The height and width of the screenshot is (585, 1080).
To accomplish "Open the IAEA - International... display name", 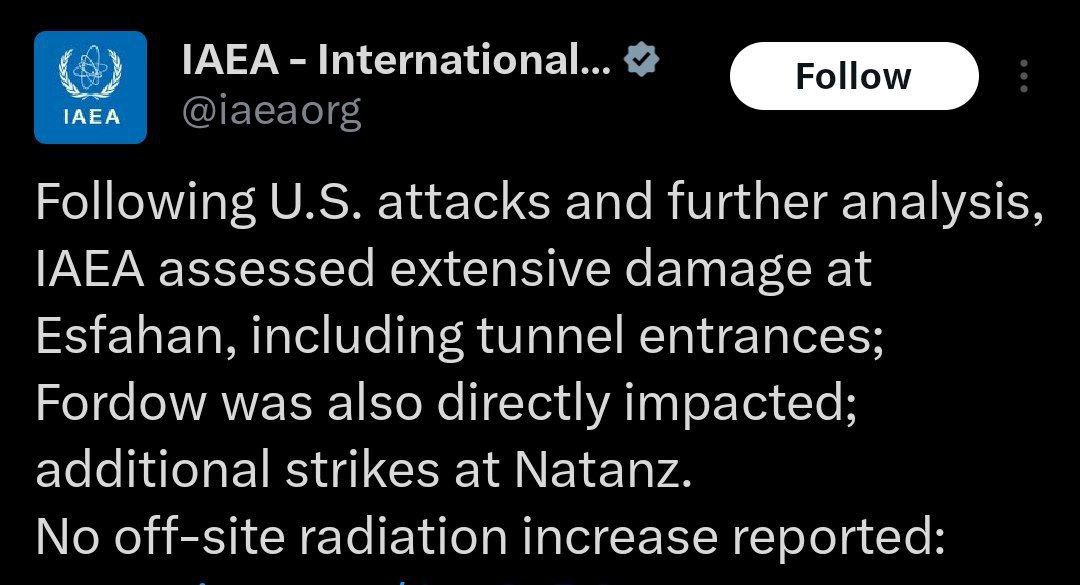I will pos(396,60).
